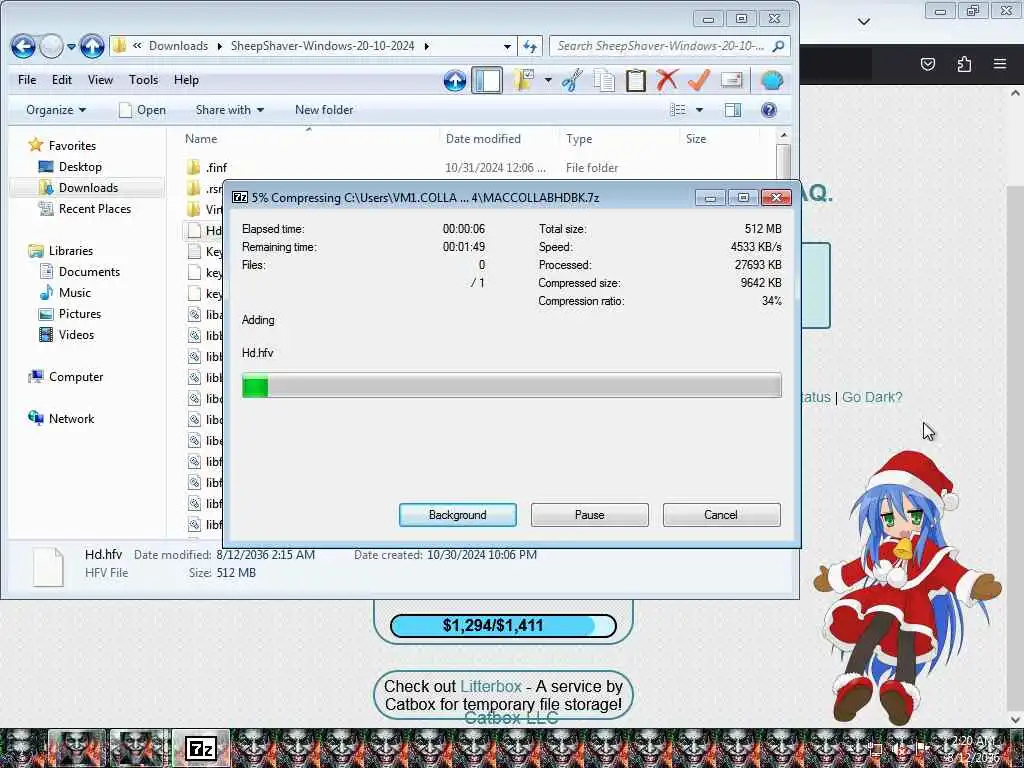Click the orange checkmark Properties toolbar icon
Image resolution: width=1024 pixels, height=768 pixels.
click(699, 80)
